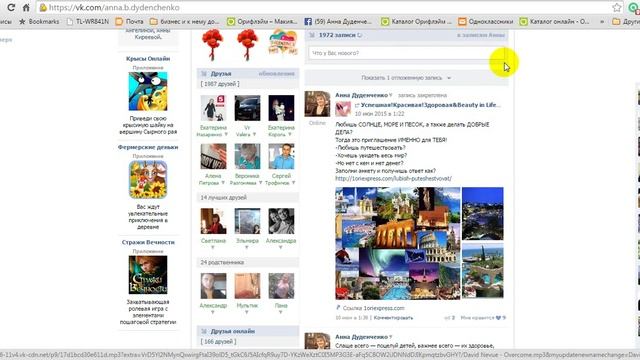The image size is (640, 360).
Task: Expand the arrow next to Vr Valera
Action: (254, 135)
